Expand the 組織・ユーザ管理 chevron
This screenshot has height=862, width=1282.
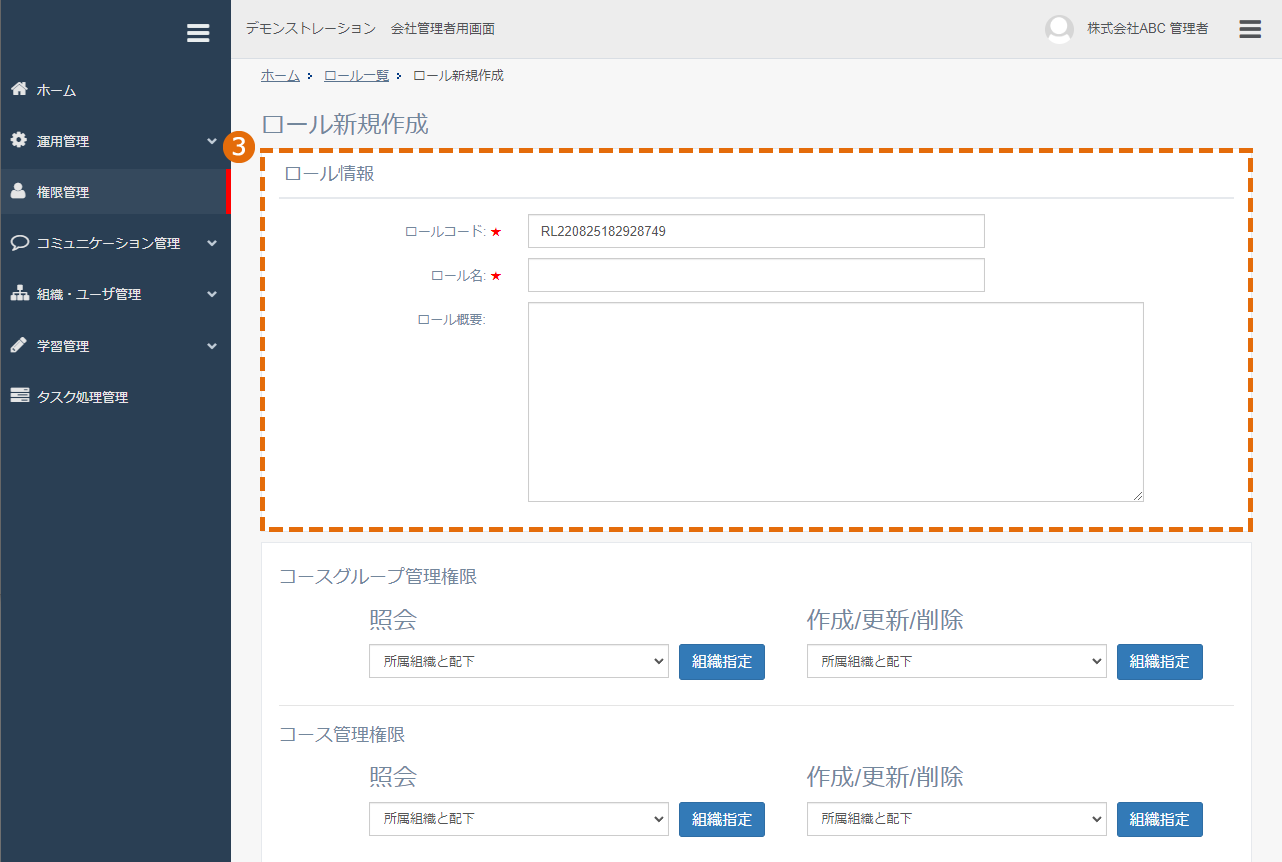pyautogui.click(x=212, y=294)
